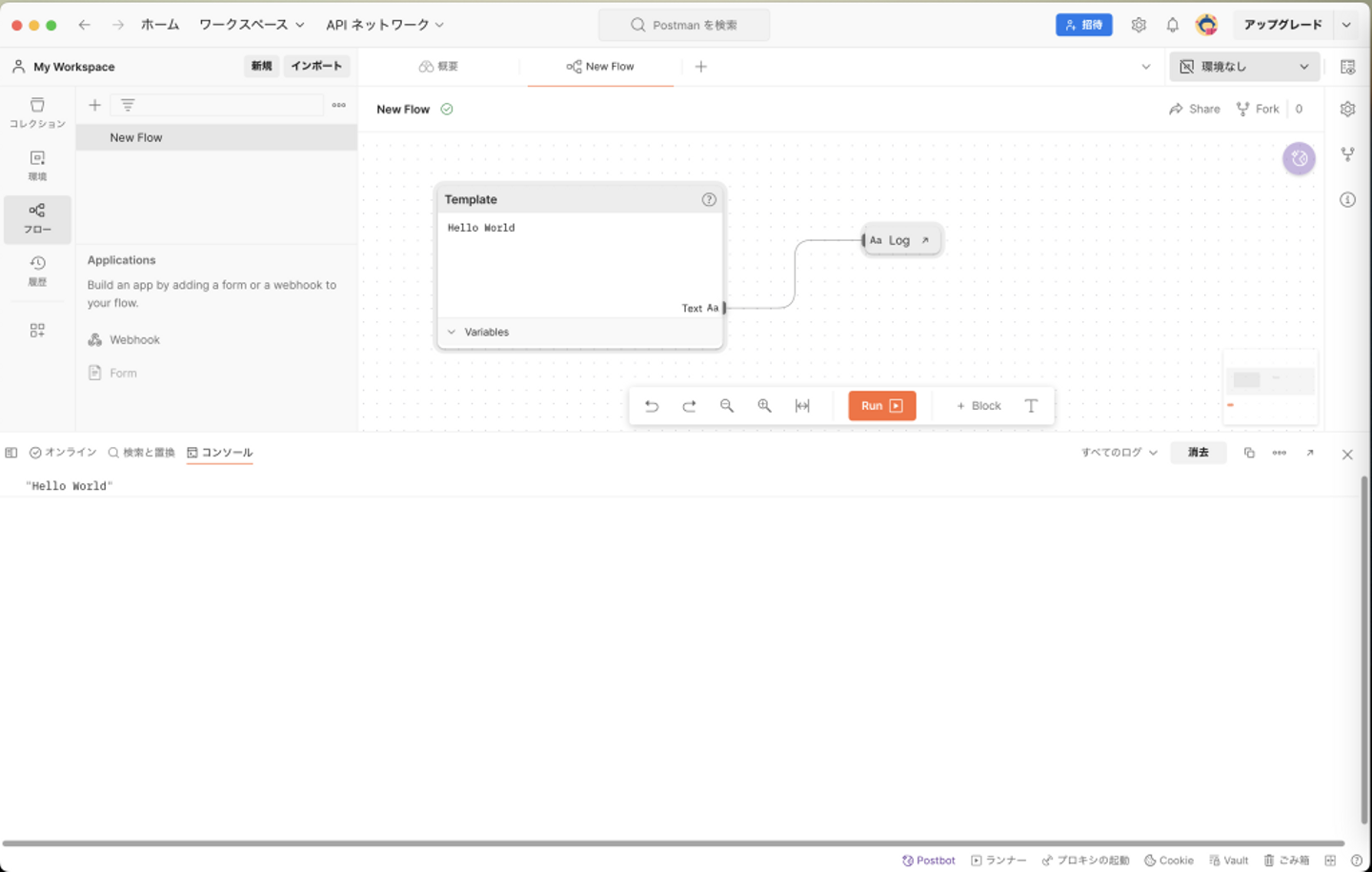Switch to the overview tab
Image resolution: width=1372 pixels, height=872 pixels.
click(439, 67)
